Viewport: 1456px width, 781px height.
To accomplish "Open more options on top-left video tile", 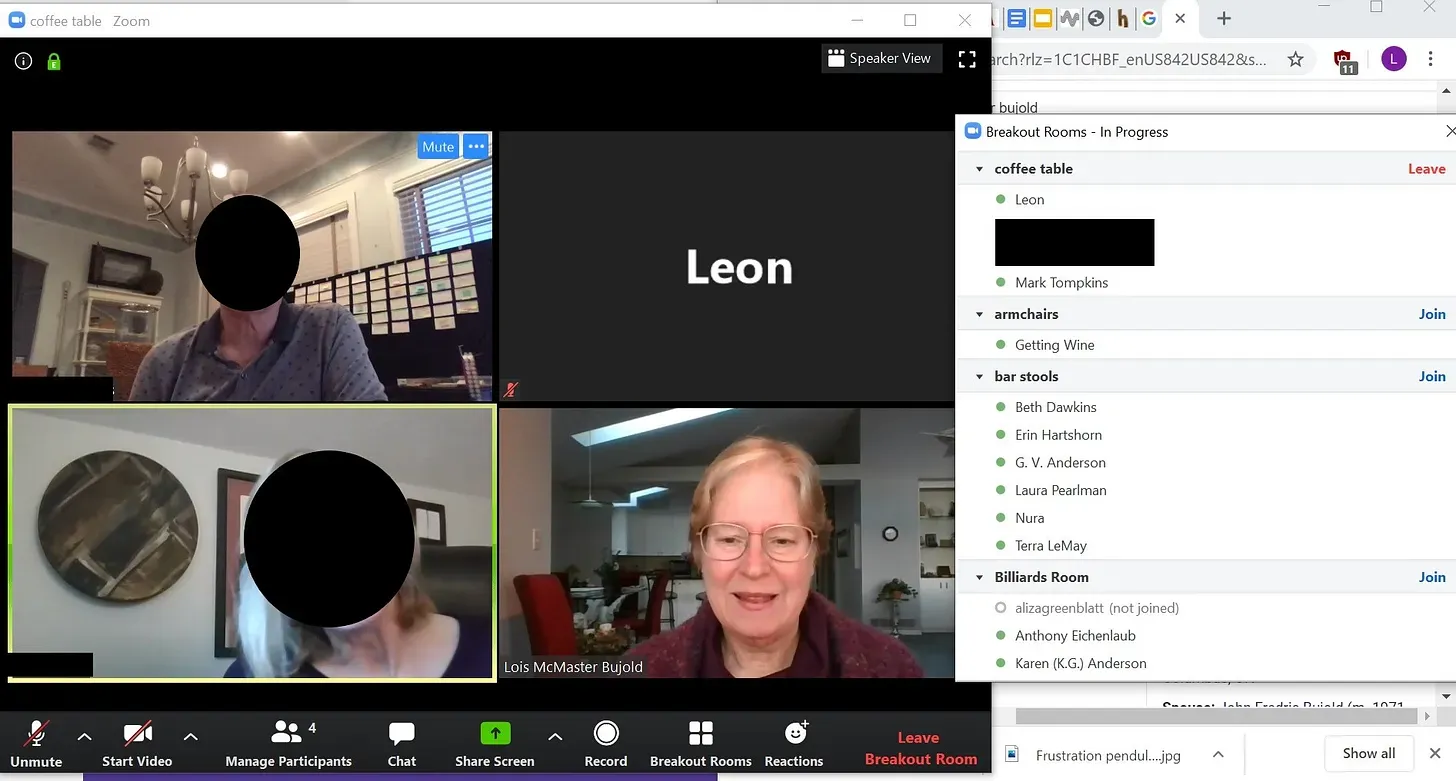I will [476, 146].
